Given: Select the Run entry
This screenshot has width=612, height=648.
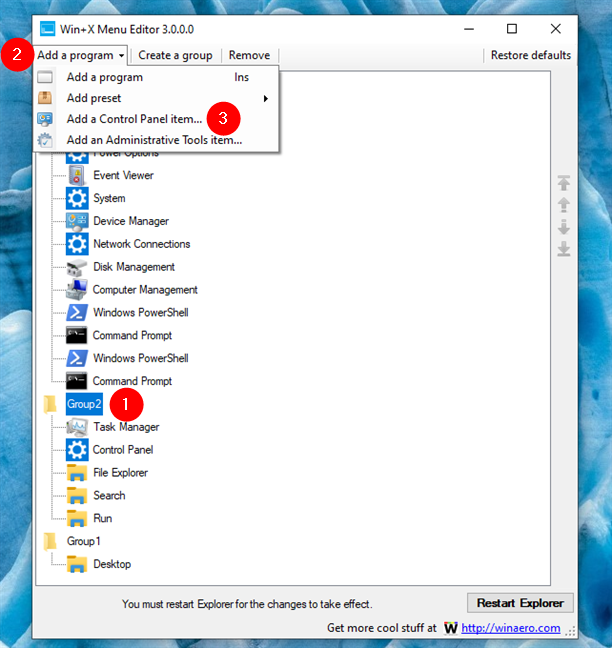Looking at the screenshot, I should tap(102, 518).
